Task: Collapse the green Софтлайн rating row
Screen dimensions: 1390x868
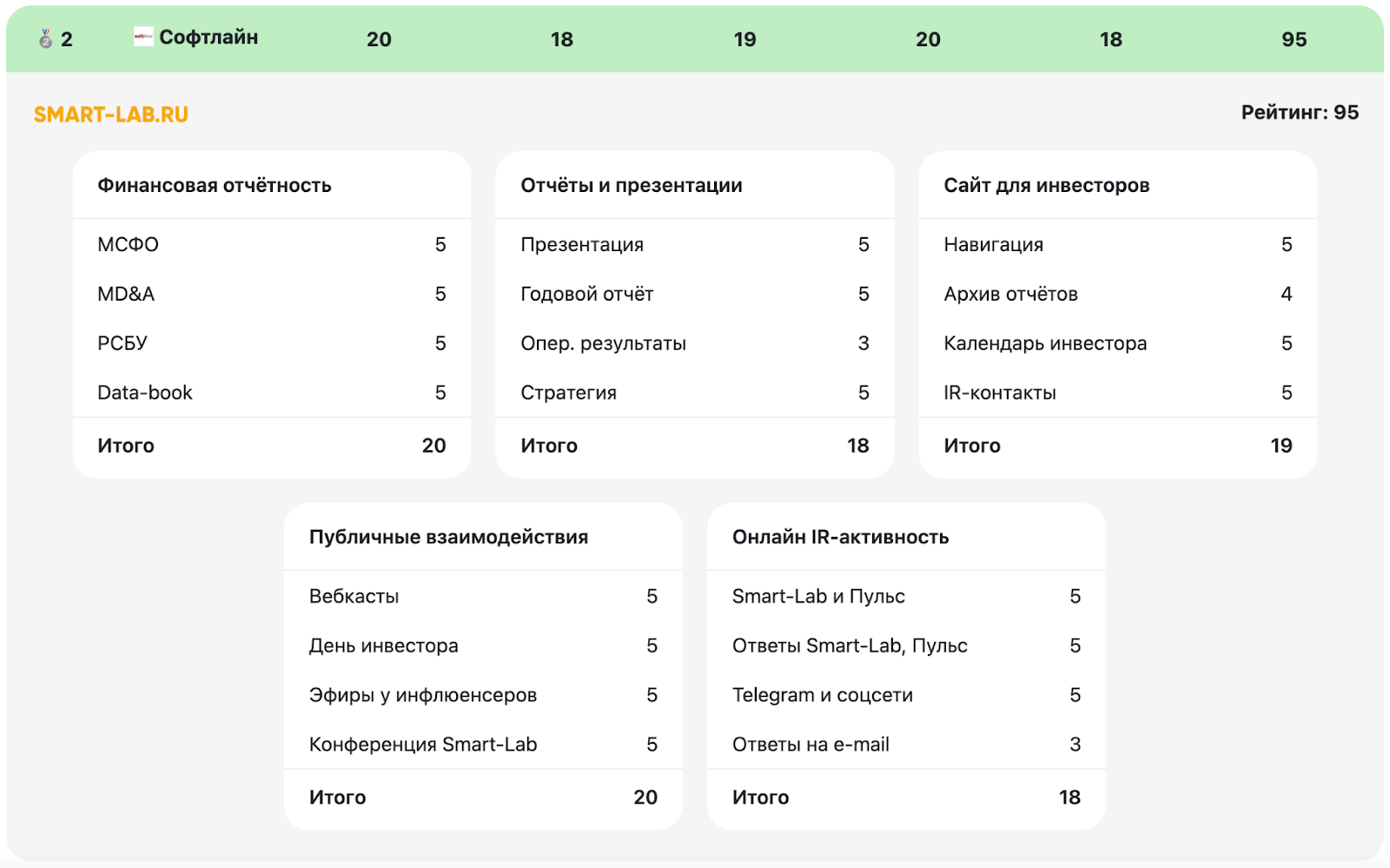Action: 695,39
